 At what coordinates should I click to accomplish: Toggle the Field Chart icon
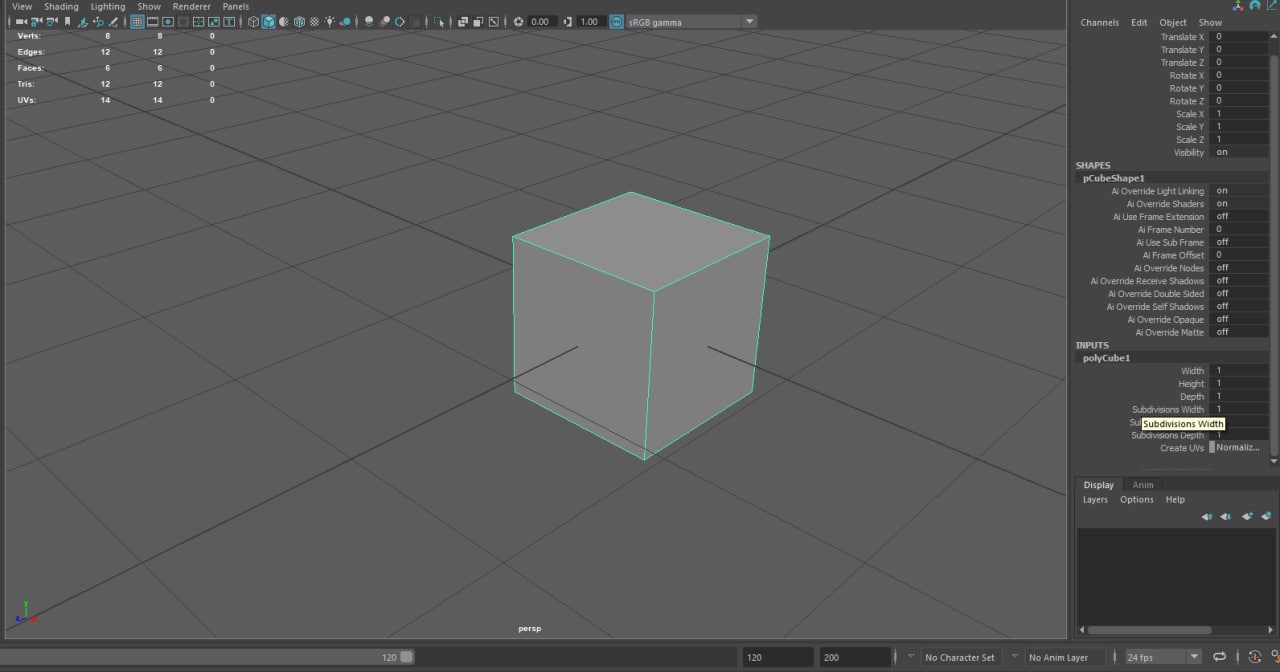[x=198, y=21]
